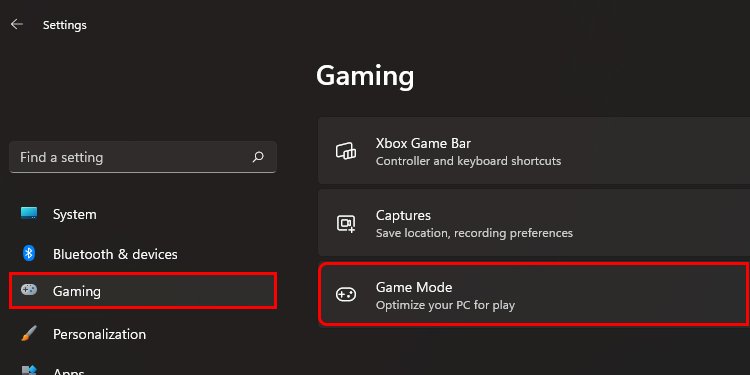Screen dimensions: 750x375
Task: Open the Apps category label
Action: coord(68,371)
